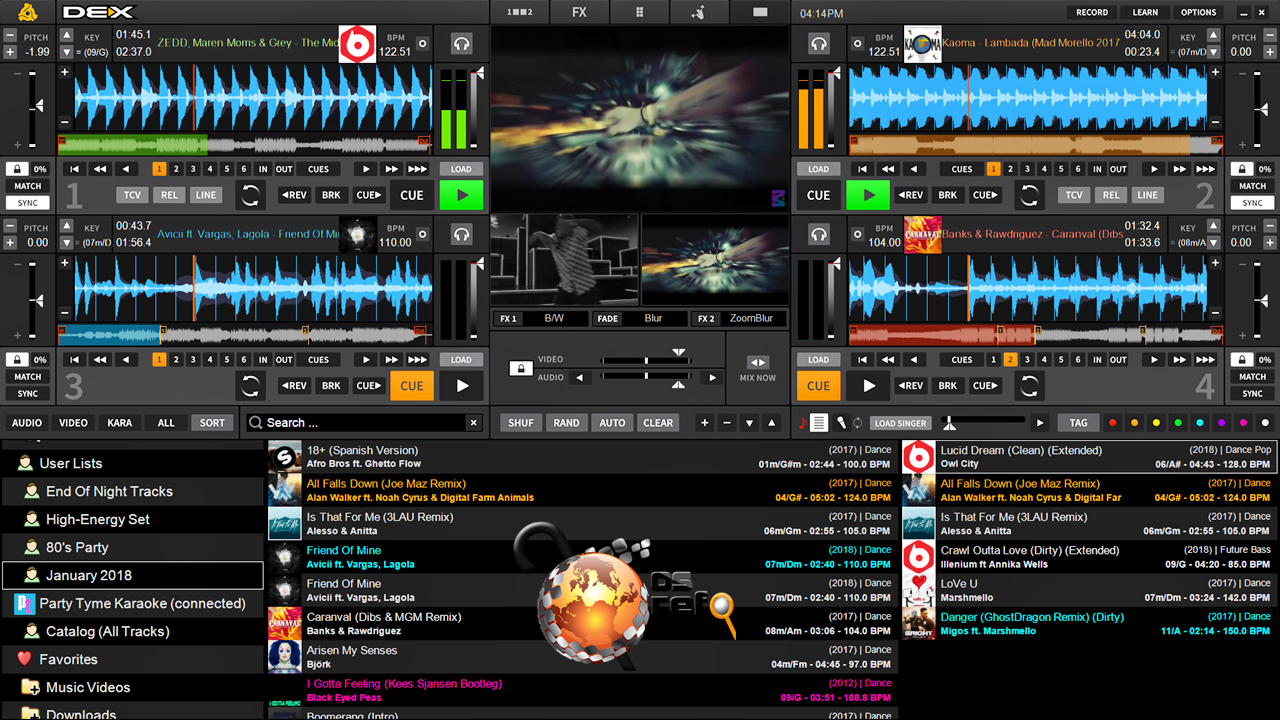Fast-forward deck 2 with triple-arrow button

(x=1206, y=169)
